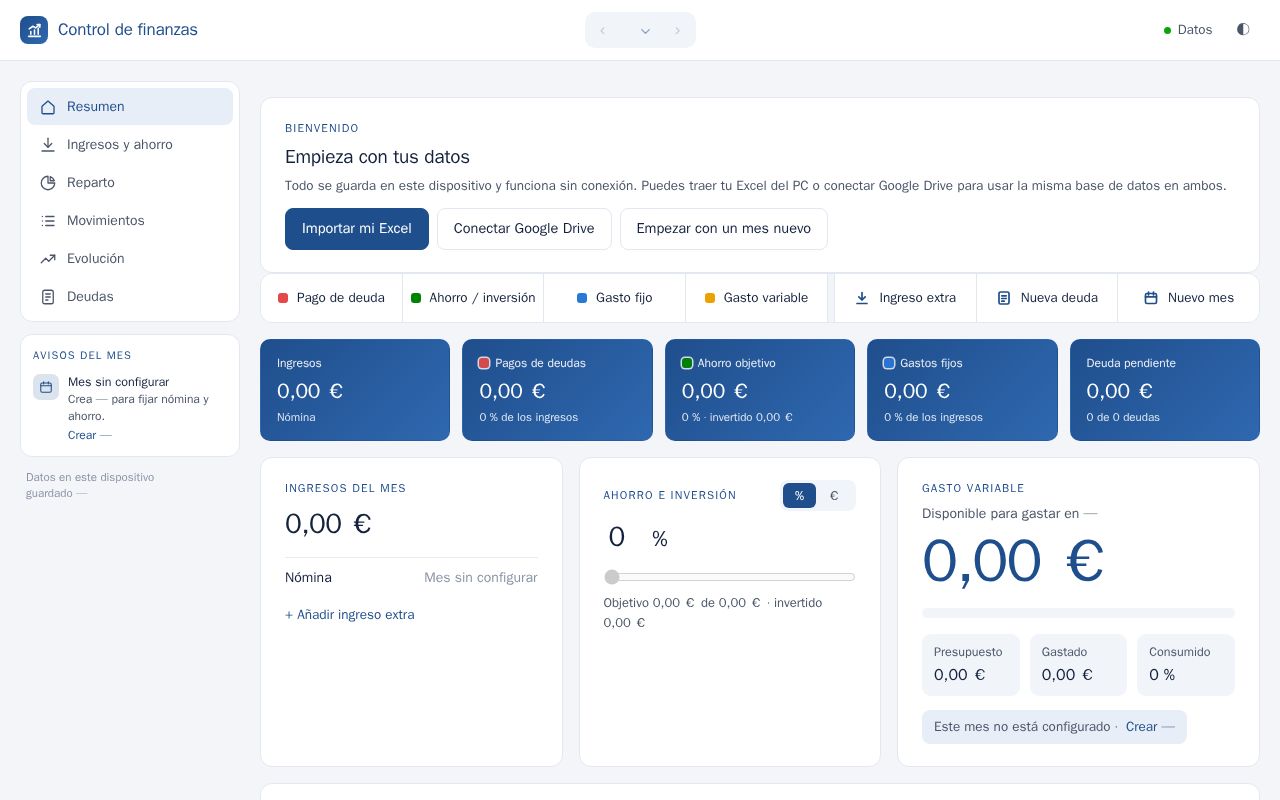Click the Crear link under Mes sin configurar

[x=90, y=435]
